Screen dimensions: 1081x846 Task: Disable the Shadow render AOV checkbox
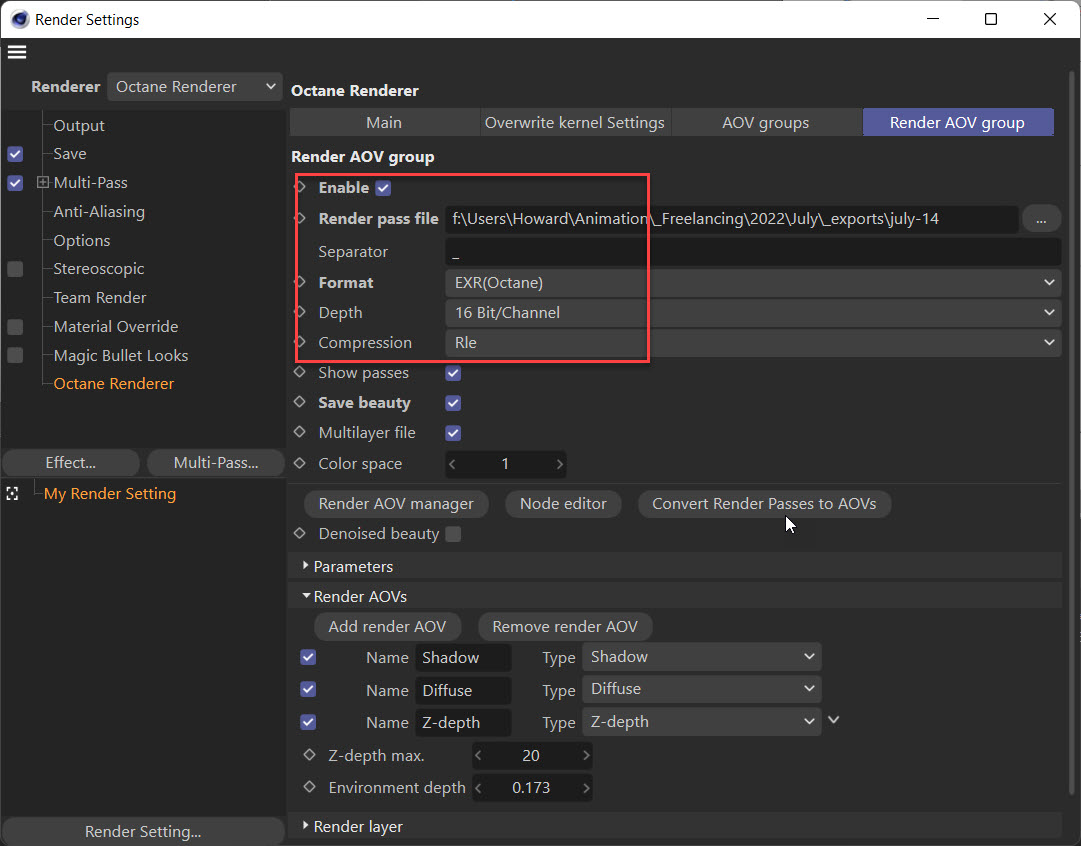pyautogui.click(x=308, y=658)
